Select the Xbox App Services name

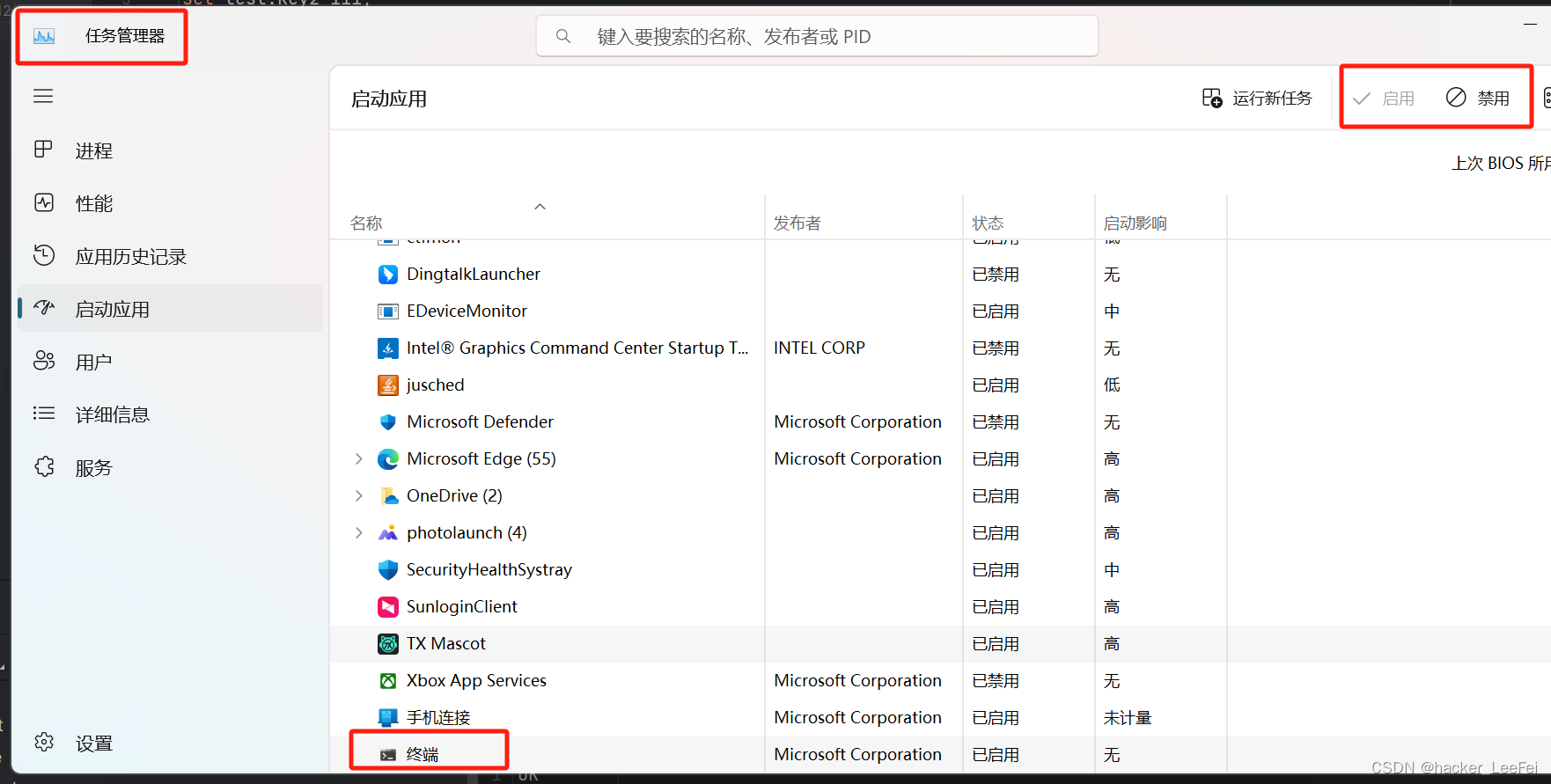pos(476,680)
